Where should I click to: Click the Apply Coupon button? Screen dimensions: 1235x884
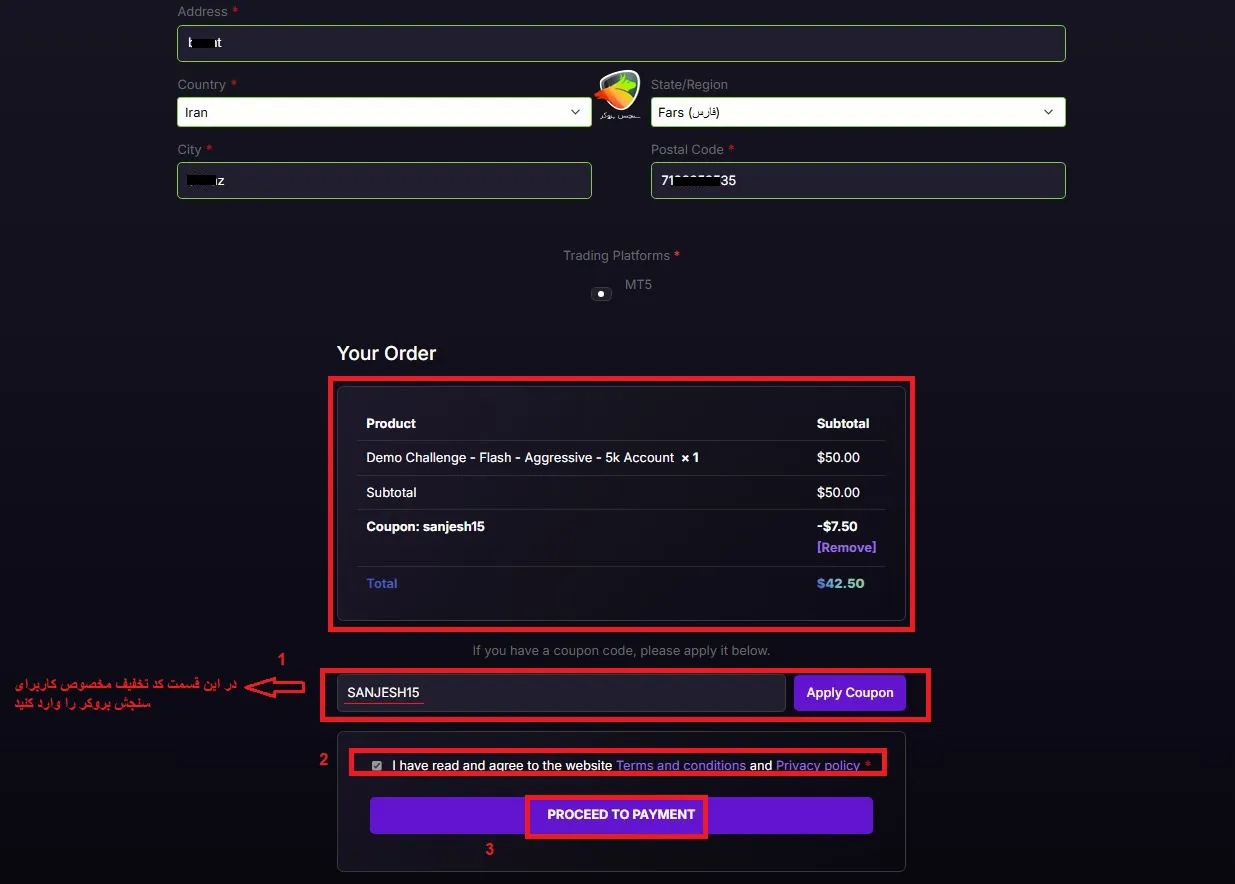pos(849,692)
